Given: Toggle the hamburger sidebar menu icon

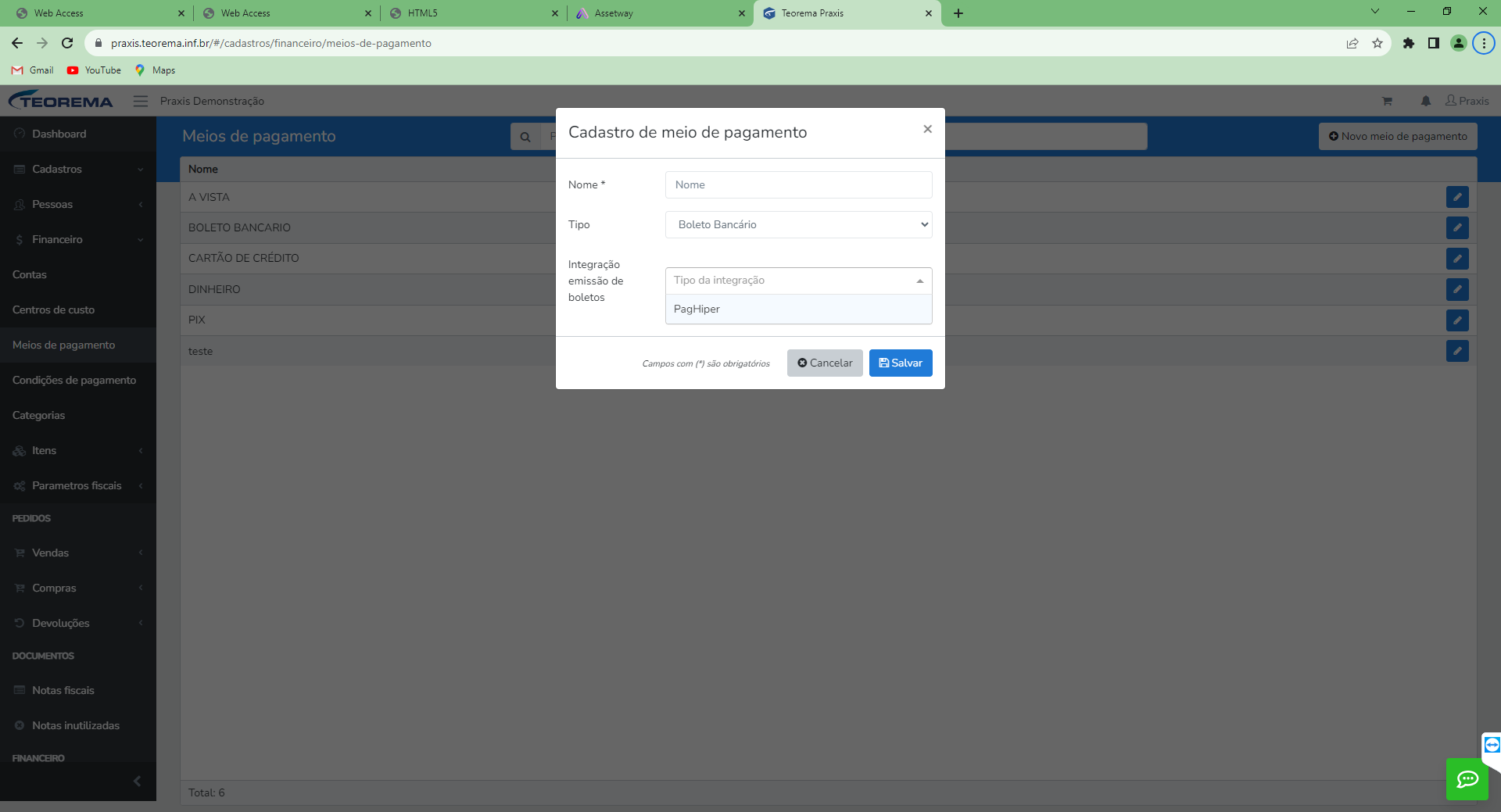Looking at the screenshot, I should click(x=141, y=101).
